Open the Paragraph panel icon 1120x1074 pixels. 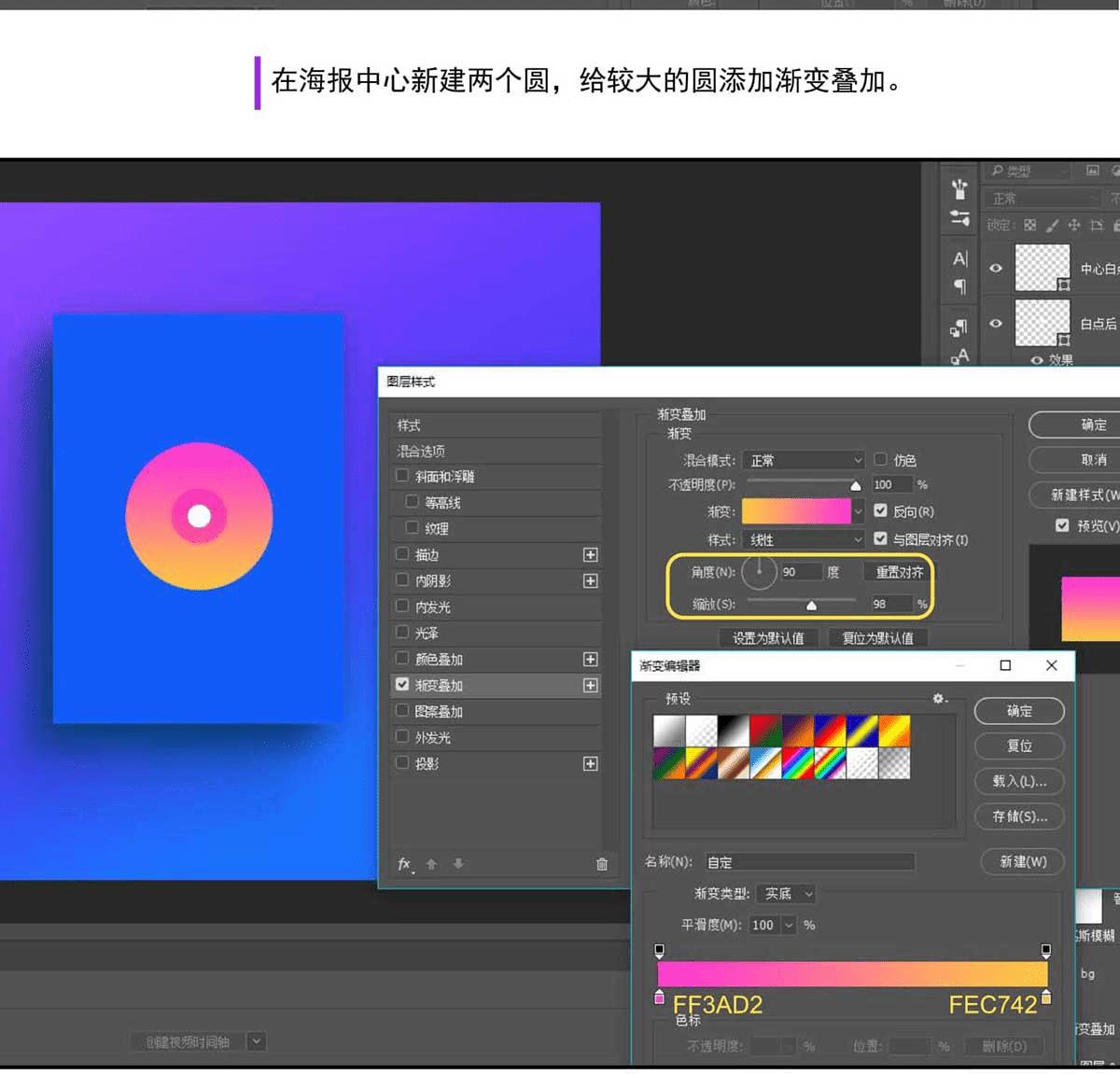coord(959,286)
